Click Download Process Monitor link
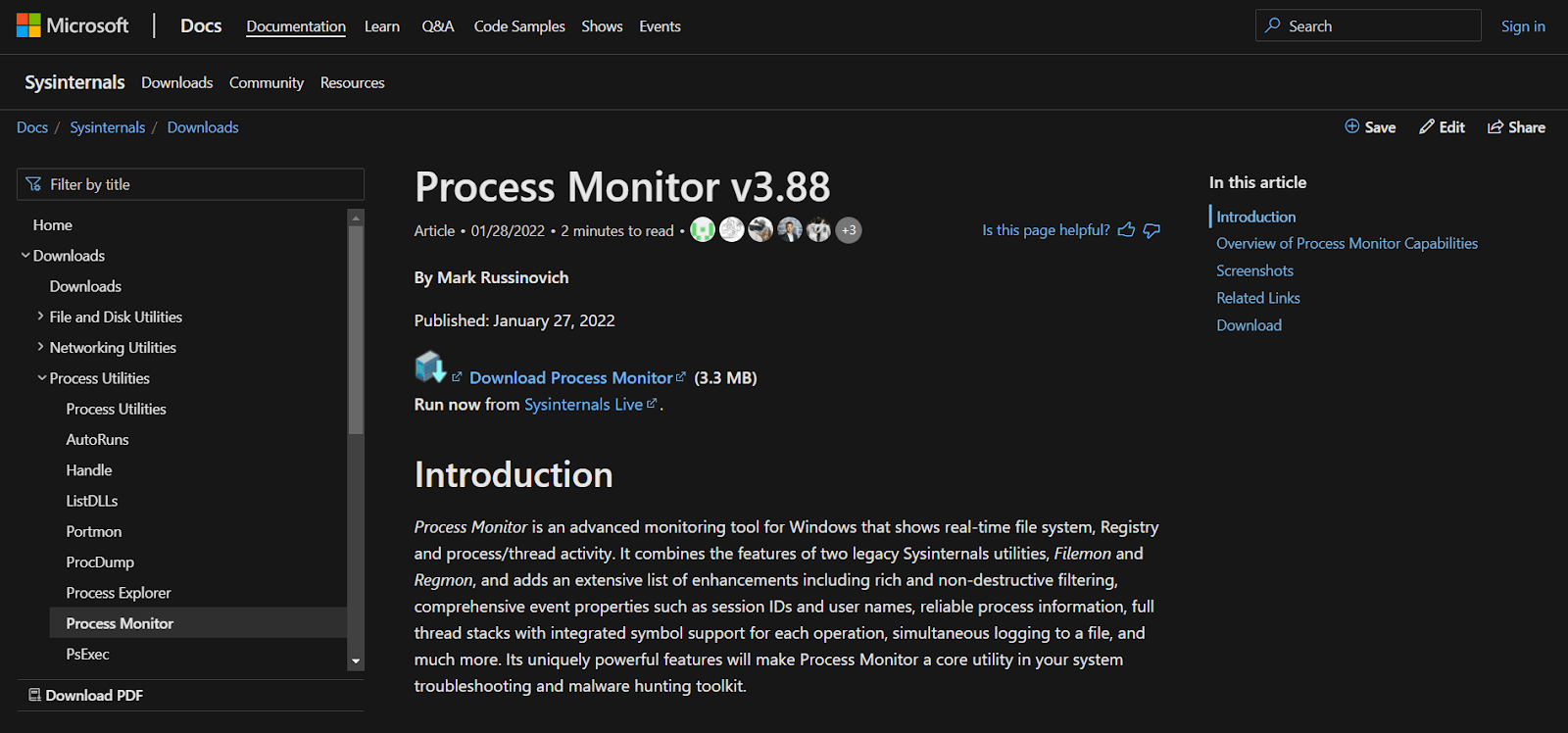Image resolution: width=1568 pixels, height=733 pixels. 570,377
